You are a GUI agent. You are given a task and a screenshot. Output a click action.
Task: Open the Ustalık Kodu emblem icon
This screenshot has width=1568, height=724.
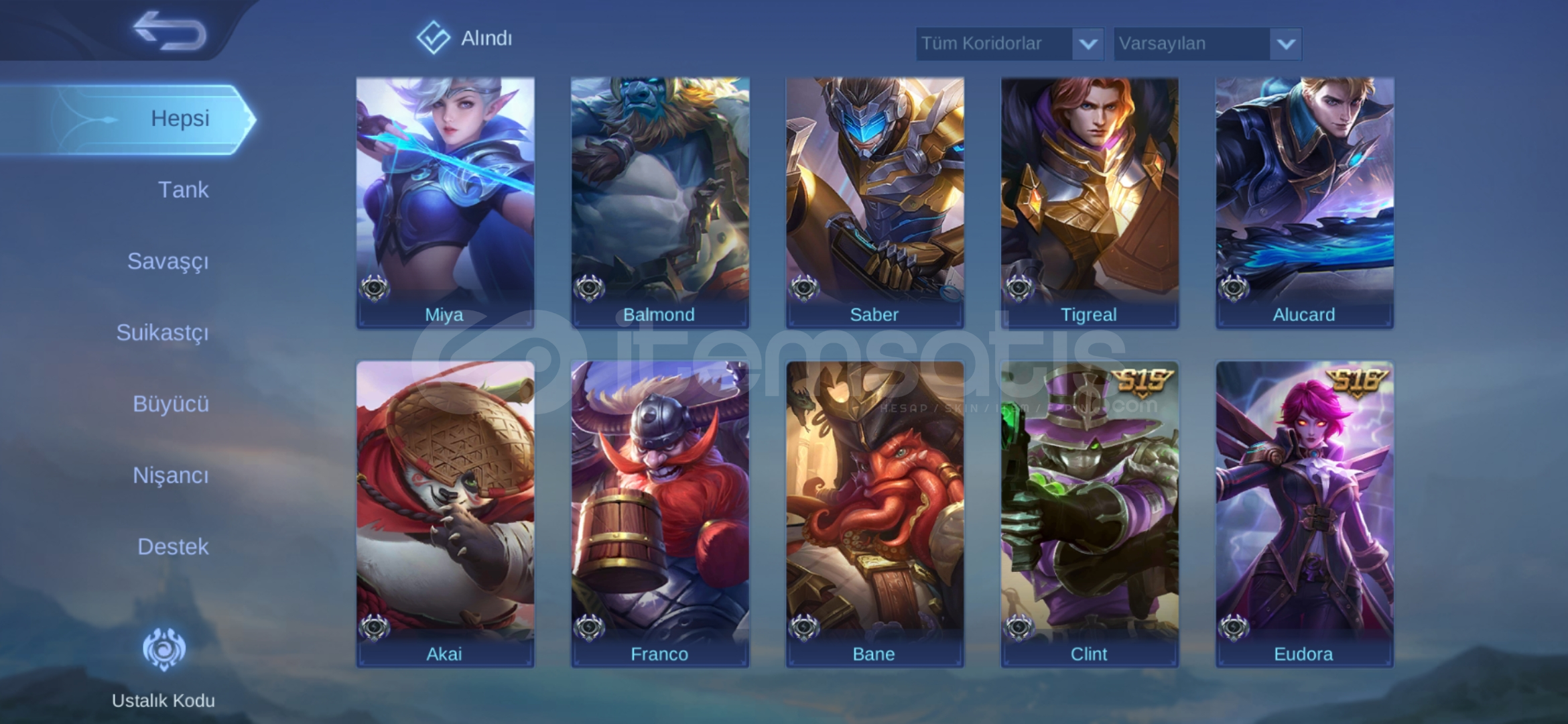[x=164, y=649]
